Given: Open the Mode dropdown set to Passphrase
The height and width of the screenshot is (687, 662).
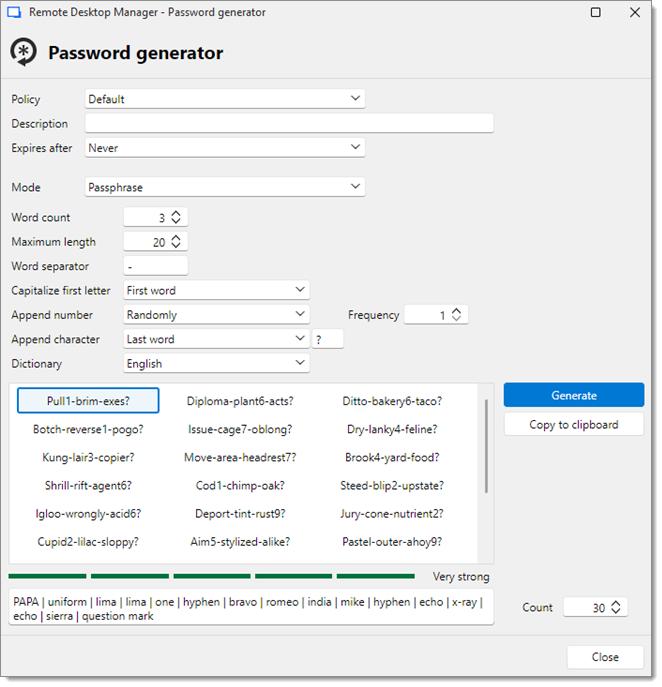Looking at the screenshot, I should pyautogui.click(x=225, y=187).
